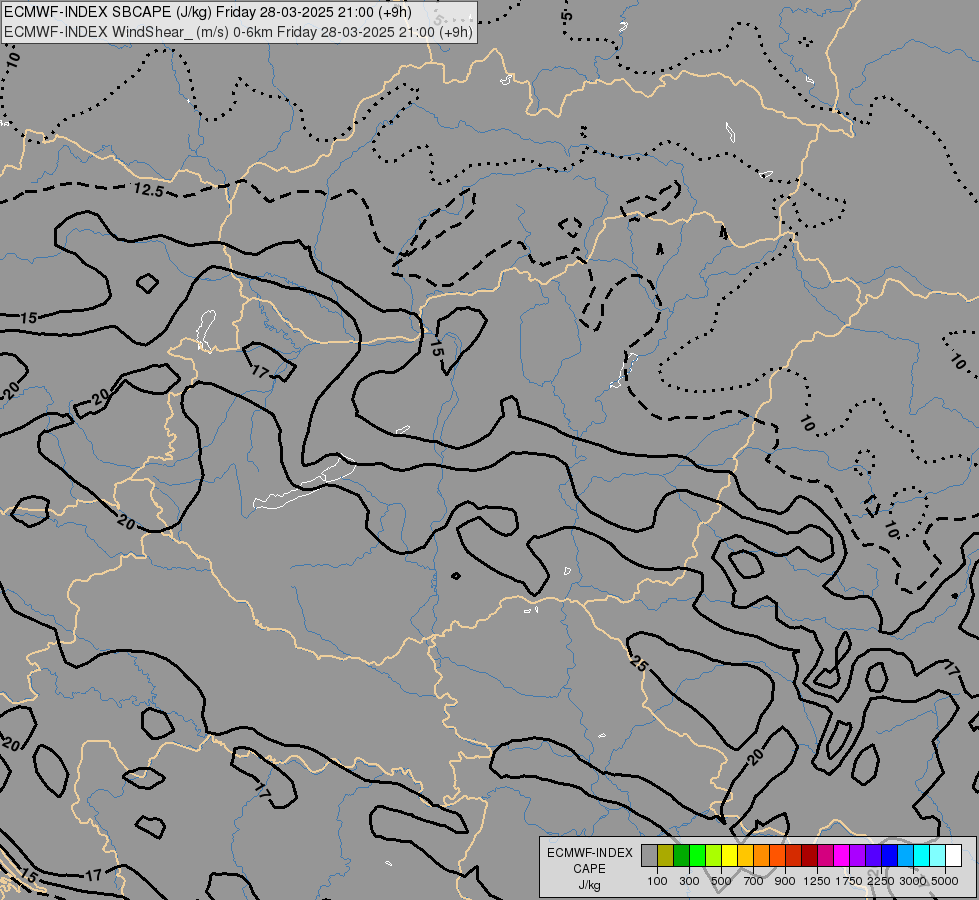The height and width of the screenshot is (900, 979).
Task: Click the 12.5 dashed contour label
Action: [149, 190]
